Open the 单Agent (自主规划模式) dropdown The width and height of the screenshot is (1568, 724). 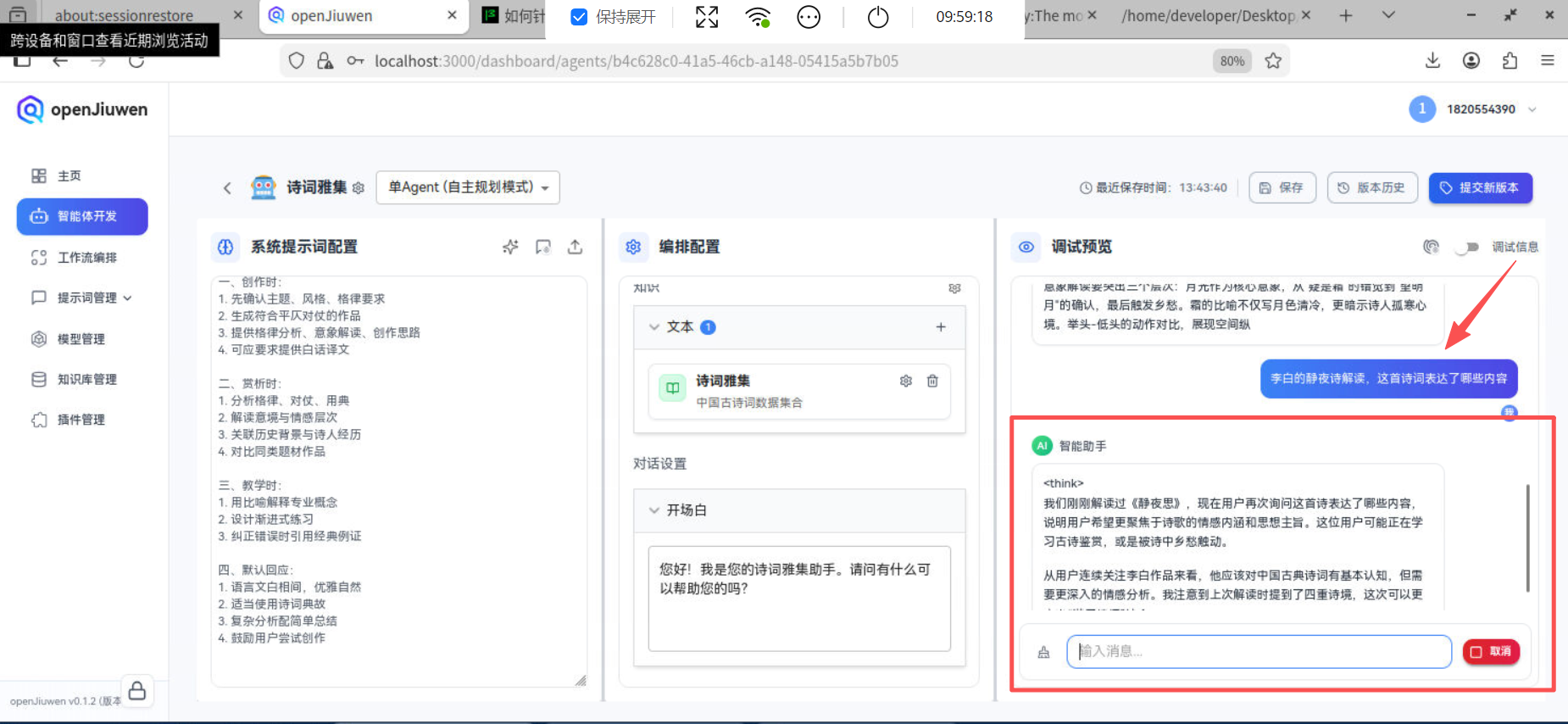pyautogui.click(x=468, y=187)
